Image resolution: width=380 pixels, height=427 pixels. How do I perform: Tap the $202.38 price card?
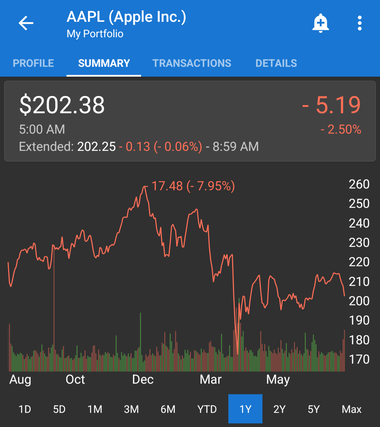click(x=190, y=121)
